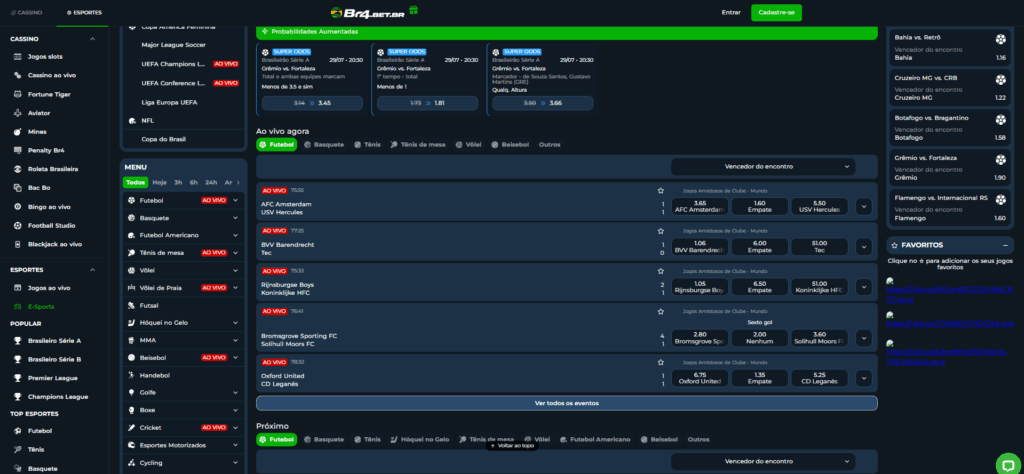Collapse the Favoritos panel with minus
1024x474 pixels.
pos(1005,245)
